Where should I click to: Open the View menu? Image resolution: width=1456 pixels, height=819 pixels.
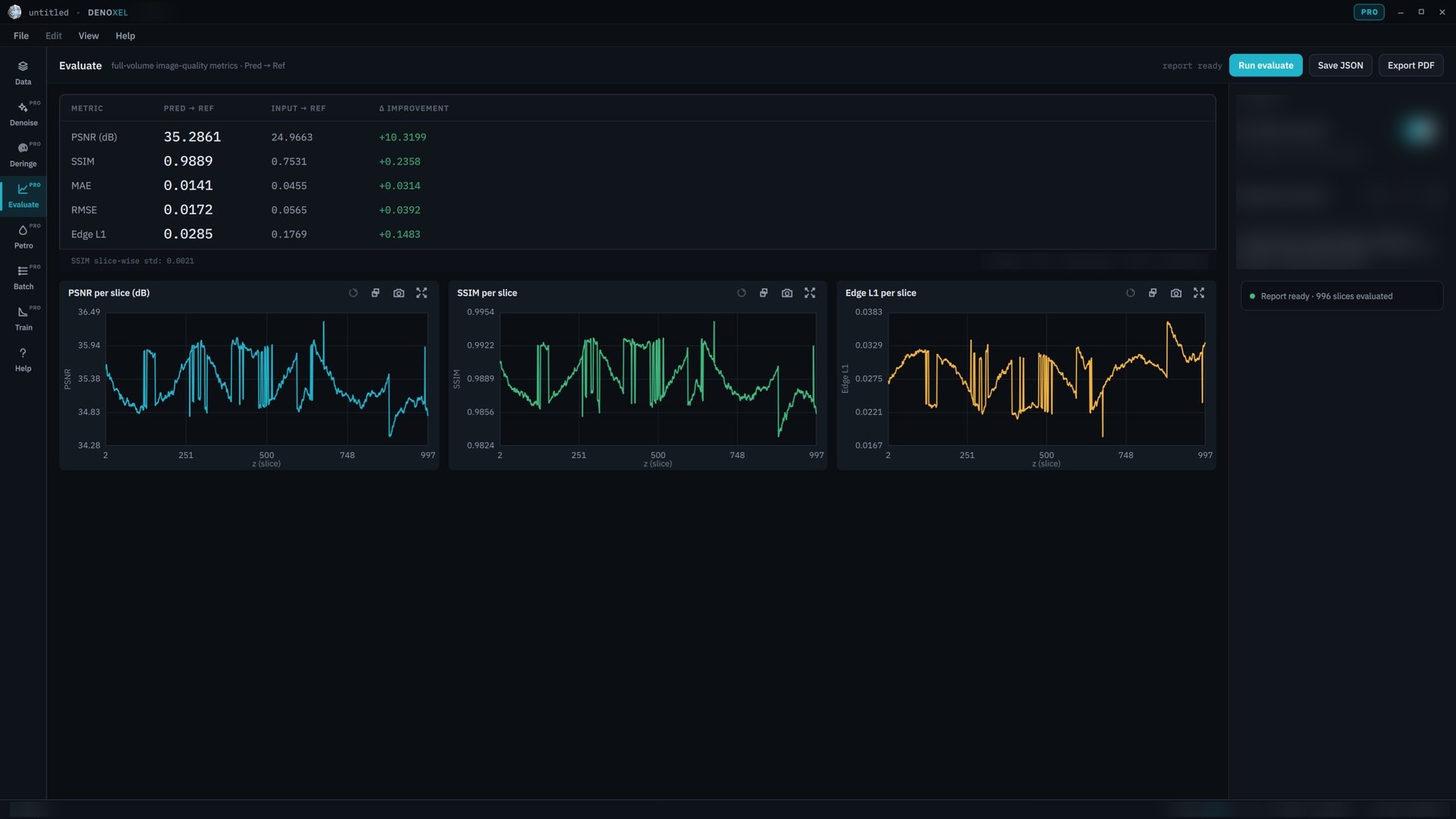tap(88, 36)
